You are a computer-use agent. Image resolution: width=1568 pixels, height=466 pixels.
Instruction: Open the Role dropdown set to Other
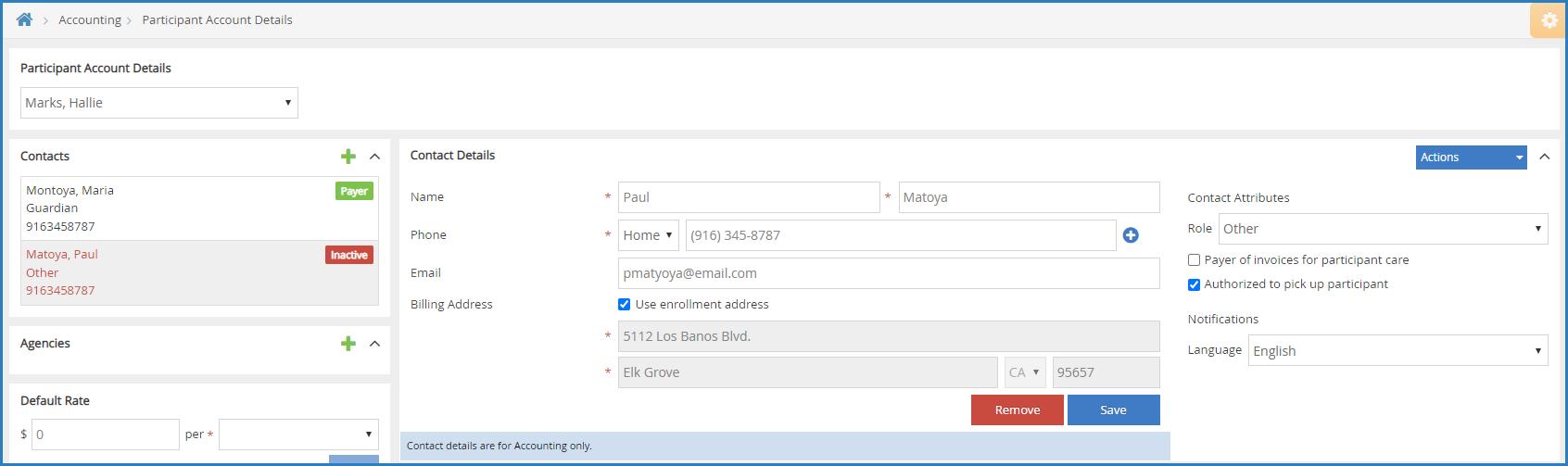coord(1384,229)
